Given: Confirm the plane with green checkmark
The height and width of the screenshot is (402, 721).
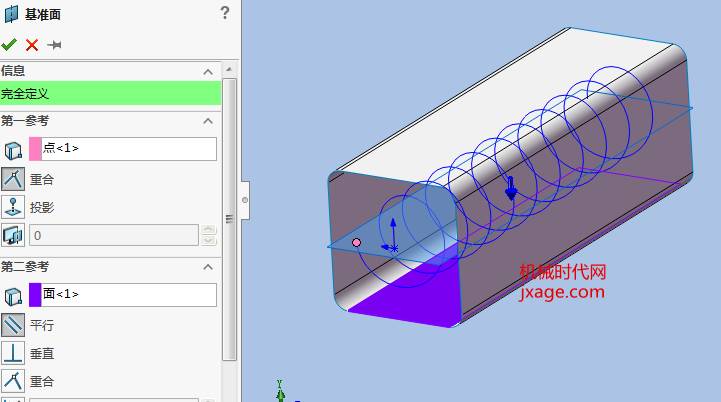Looking at the screenshot, I should click(9, 45).
